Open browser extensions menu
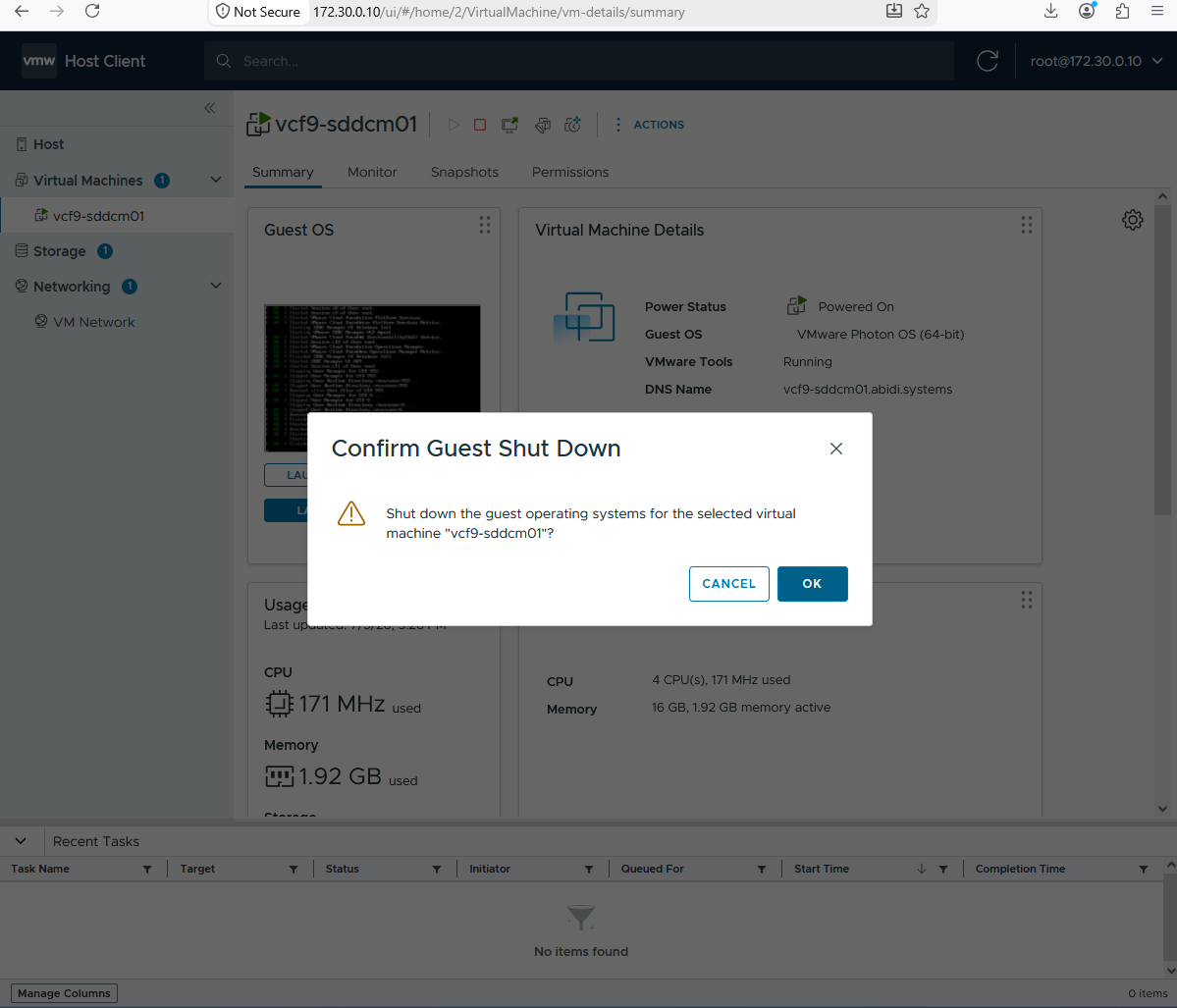Image resolution: width=1177 pixels, height=1008 pixels. tap(1122, 11)
